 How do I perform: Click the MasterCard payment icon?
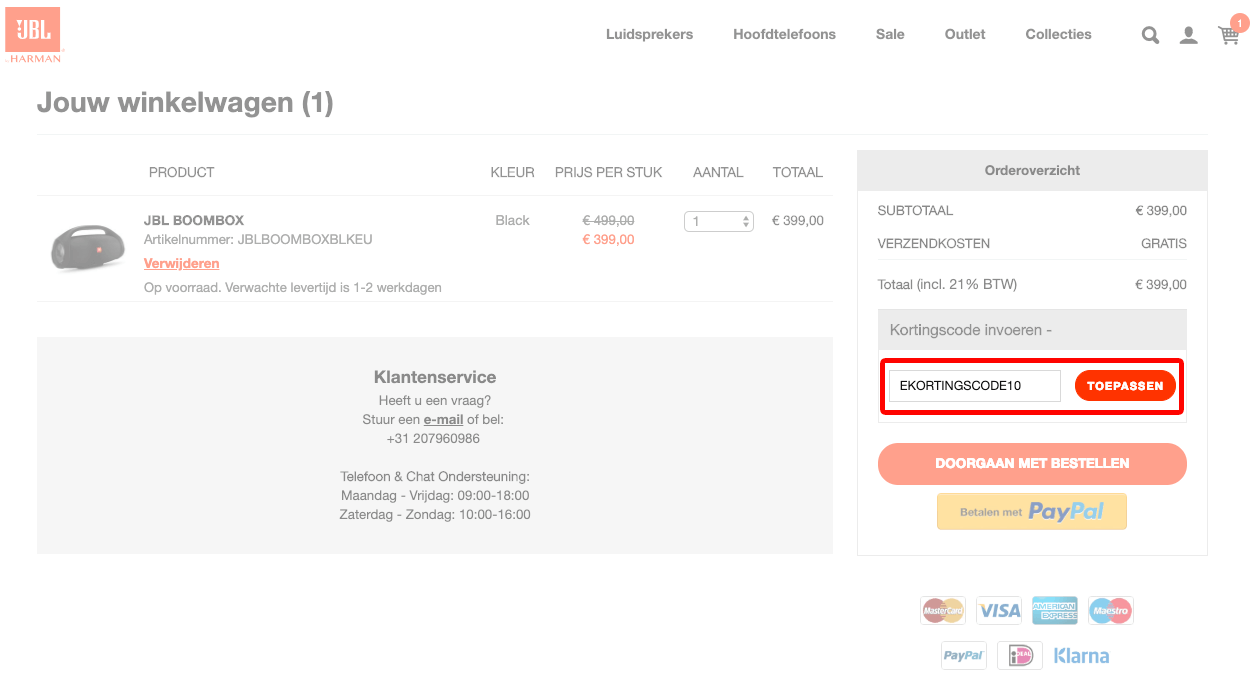click(x=943, y=610)
